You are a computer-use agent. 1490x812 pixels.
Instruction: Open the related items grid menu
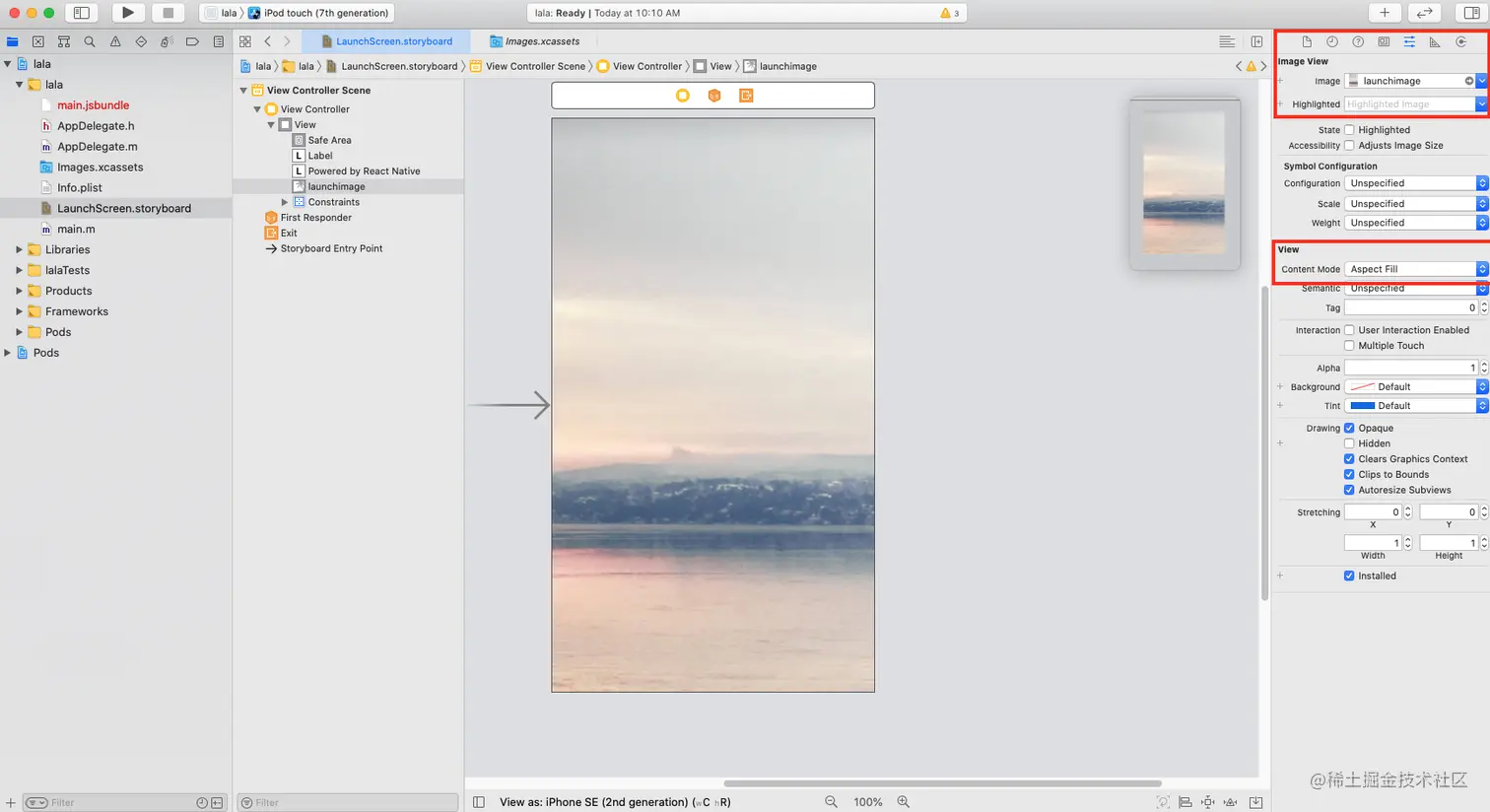coord(245,41)
